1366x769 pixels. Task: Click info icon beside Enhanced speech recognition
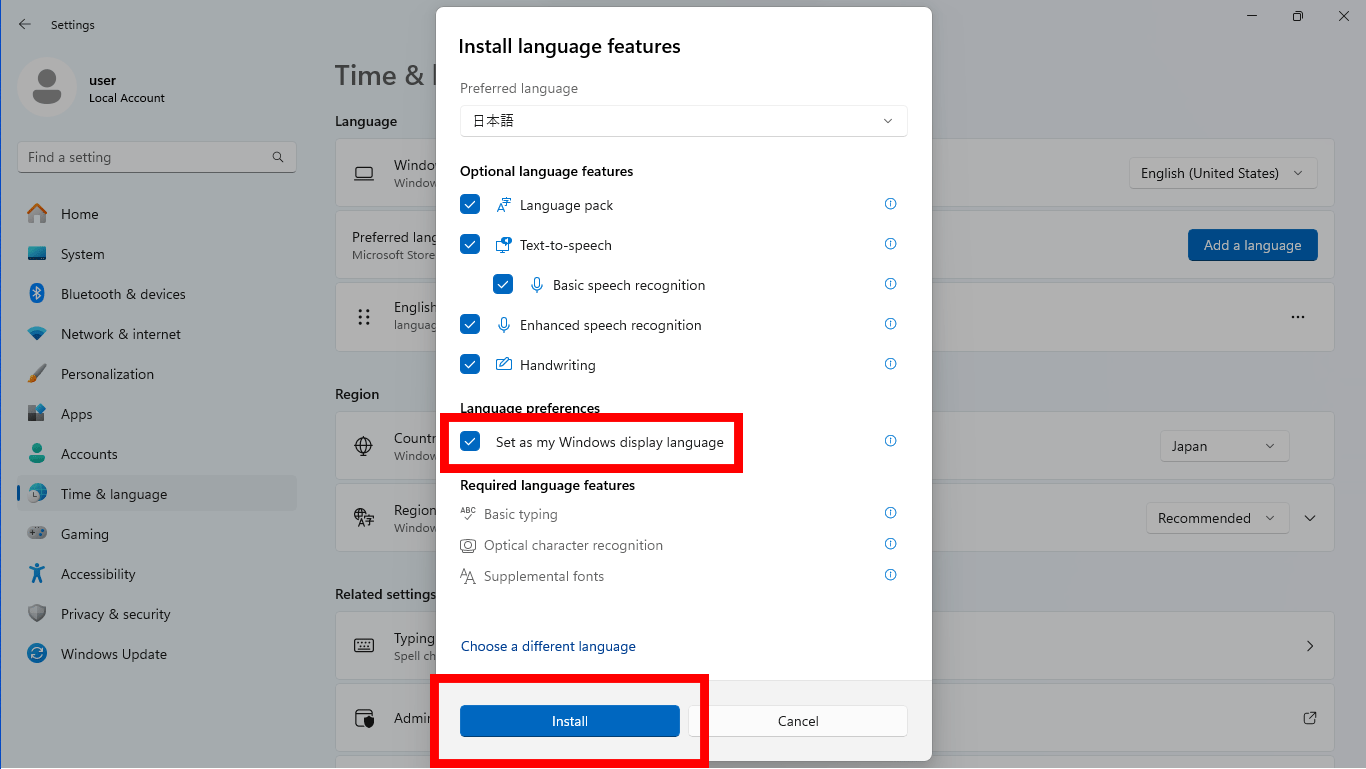coord(890,324)
